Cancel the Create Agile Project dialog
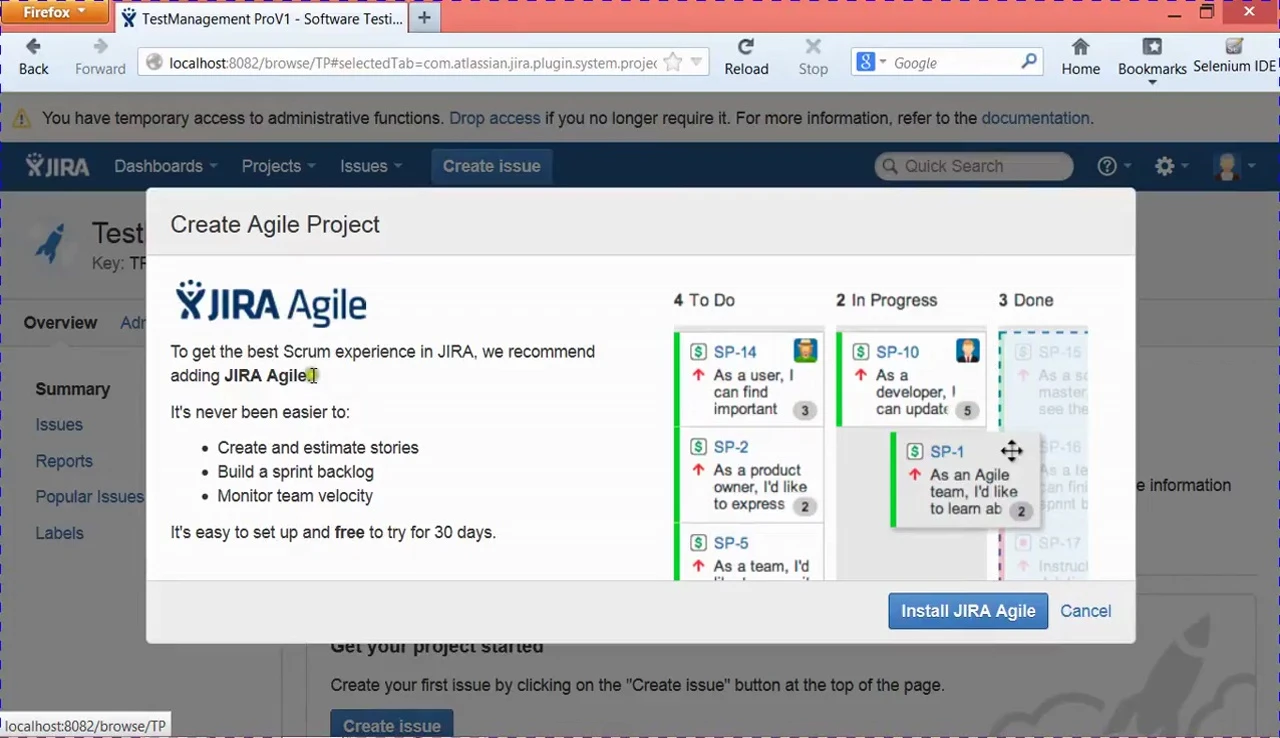 coord(1085,611)
